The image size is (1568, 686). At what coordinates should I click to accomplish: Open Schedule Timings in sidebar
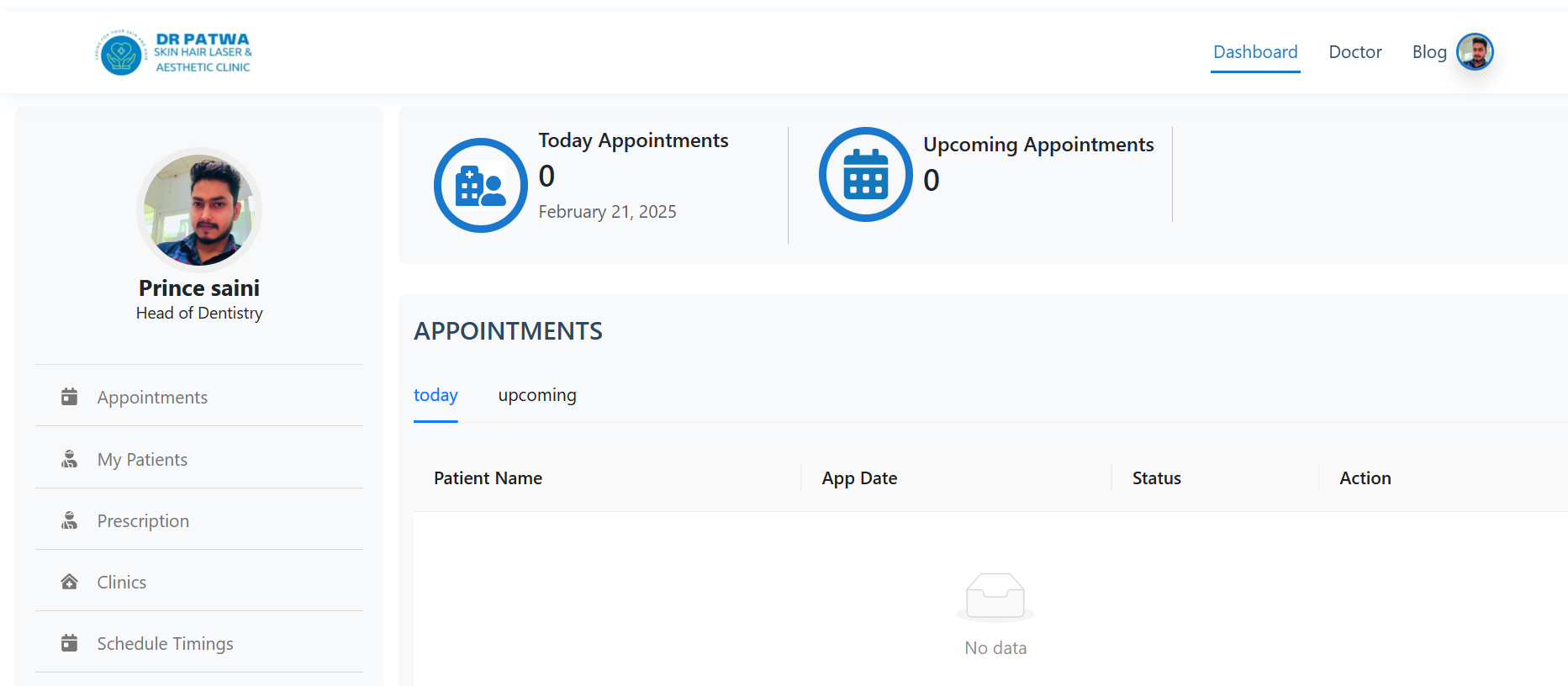point(165,643)
